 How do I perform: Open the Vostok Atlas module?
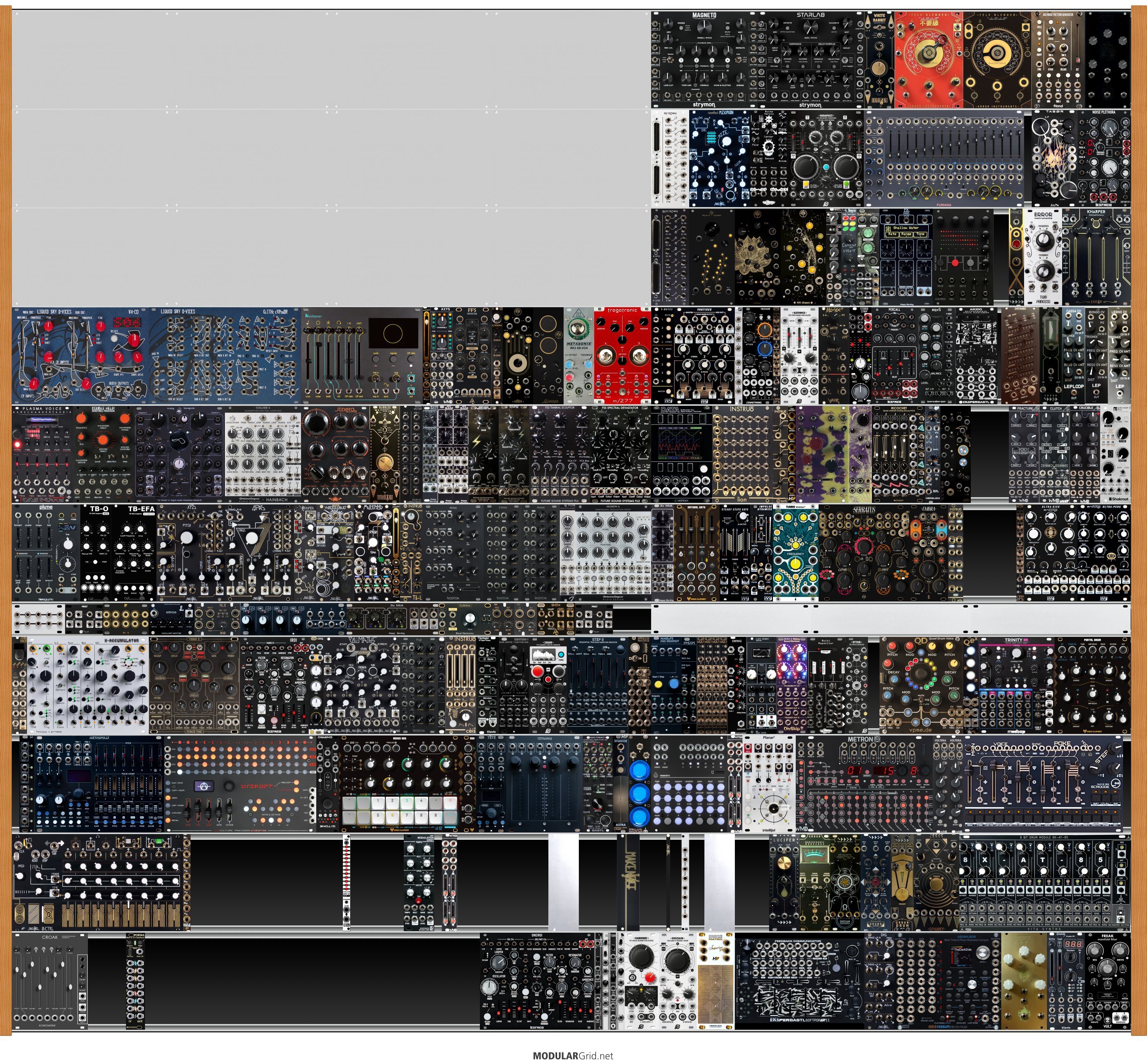pyautogui.click(x=453, y=552)
